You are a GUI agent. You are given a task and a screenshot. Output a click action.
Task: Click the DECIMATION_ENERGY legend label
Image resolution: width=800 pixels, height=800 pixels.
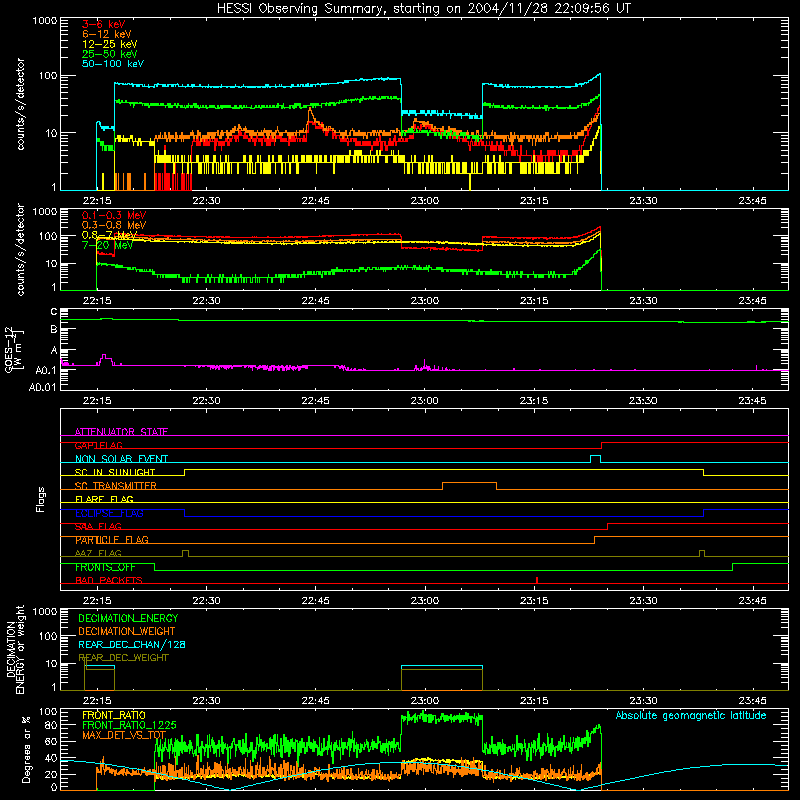(x=128, y=618)
